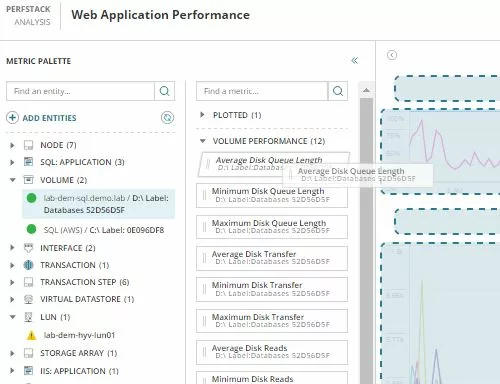Click the metric search magnifier icon
The width and height of the screenshot is (500, 384).
(338, 91)
